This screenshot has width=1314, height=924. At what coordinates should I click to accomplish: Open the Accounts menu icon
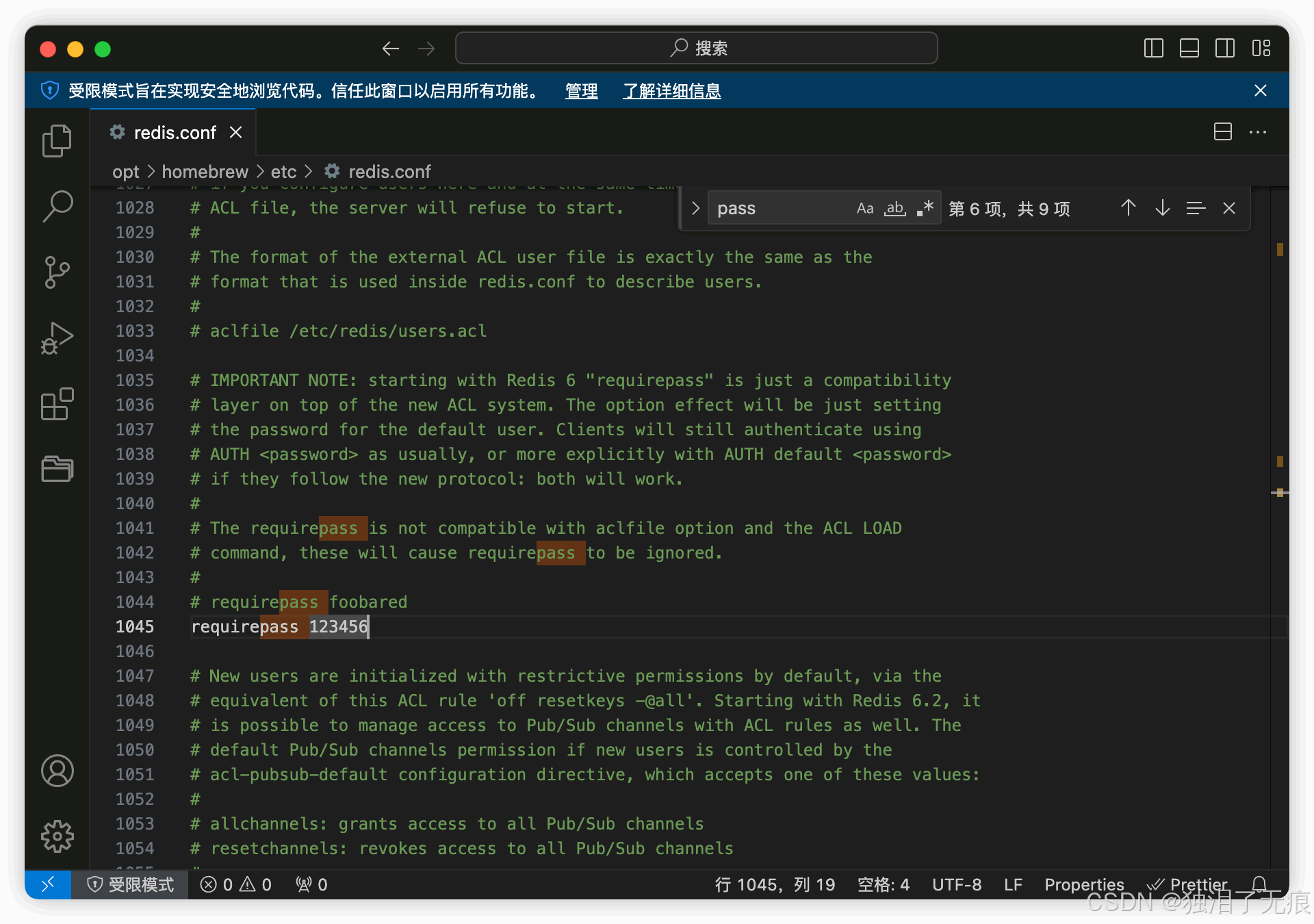point(57,771)
